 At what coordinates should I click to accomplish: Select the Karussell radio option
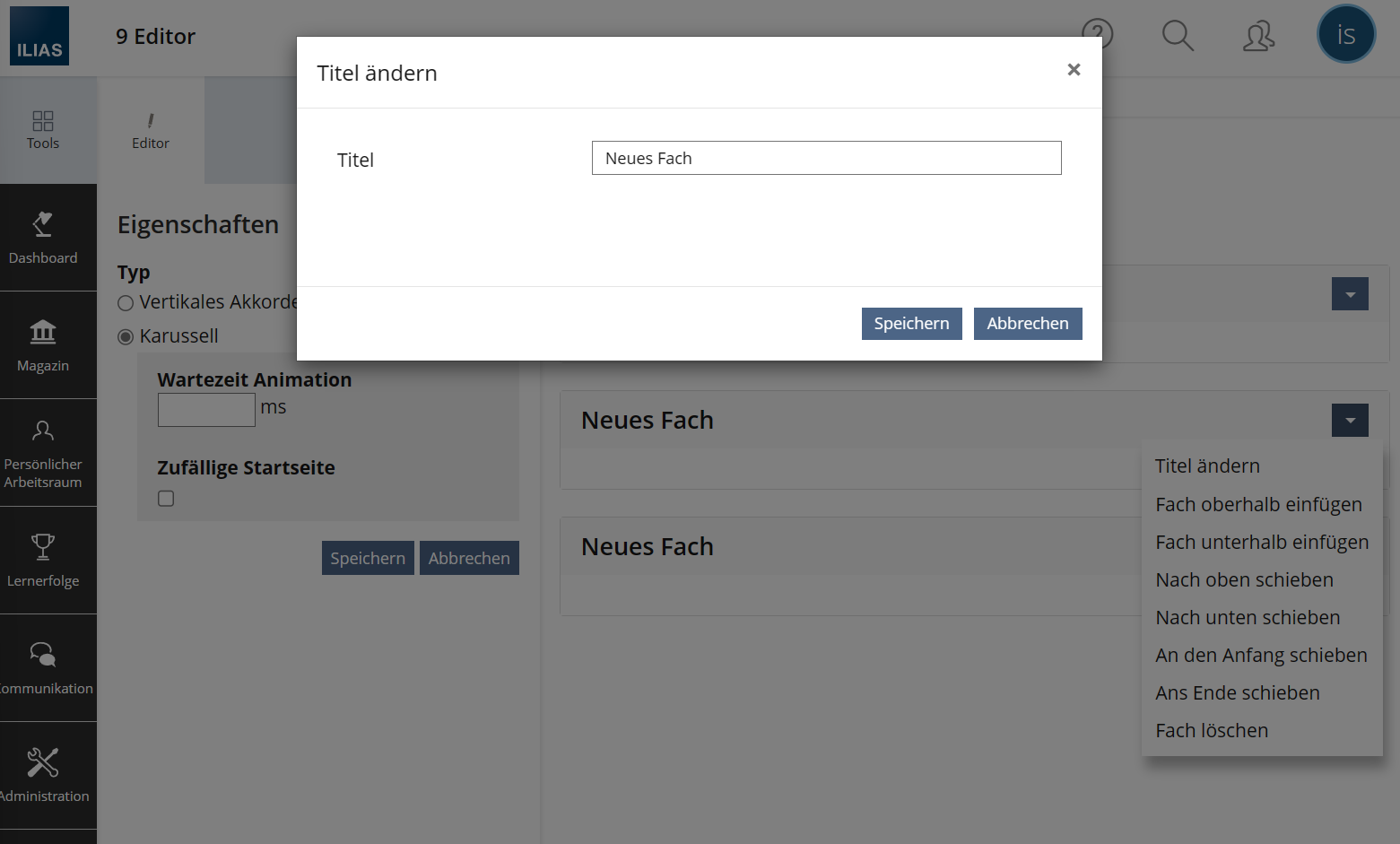(x=126, y=337)
